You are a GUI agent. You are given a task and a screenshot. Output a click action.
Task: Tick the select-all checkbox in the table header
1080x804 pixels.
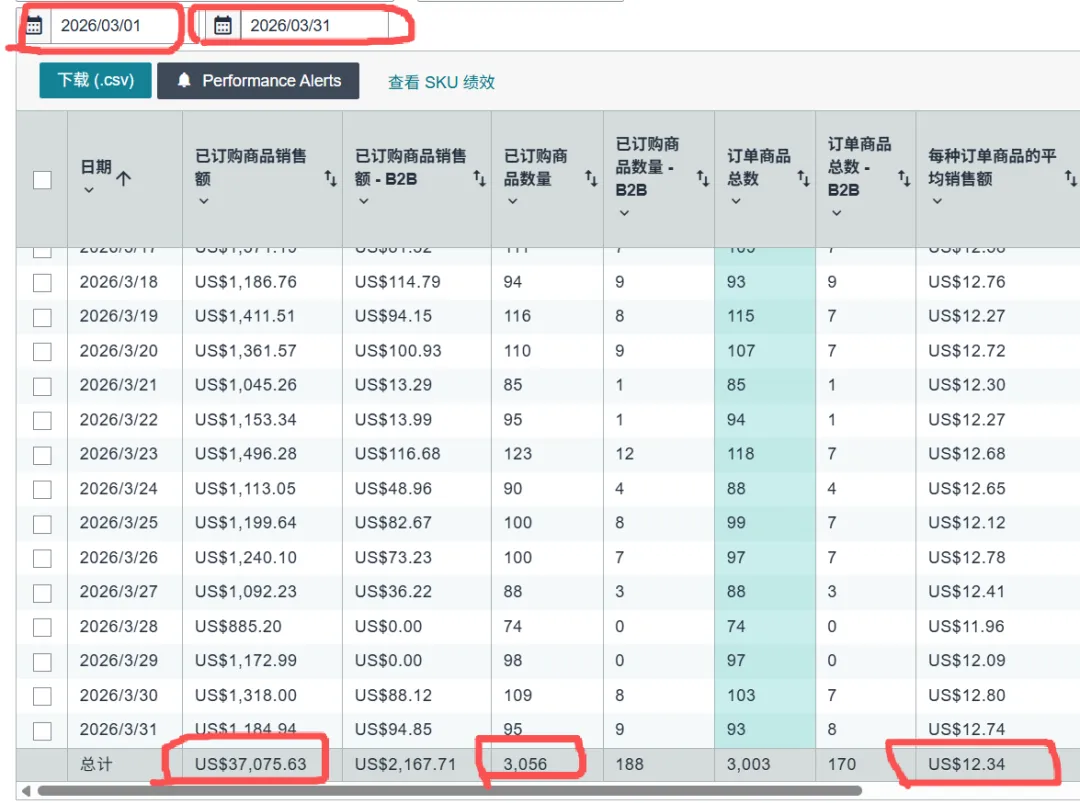coord(42,180)
